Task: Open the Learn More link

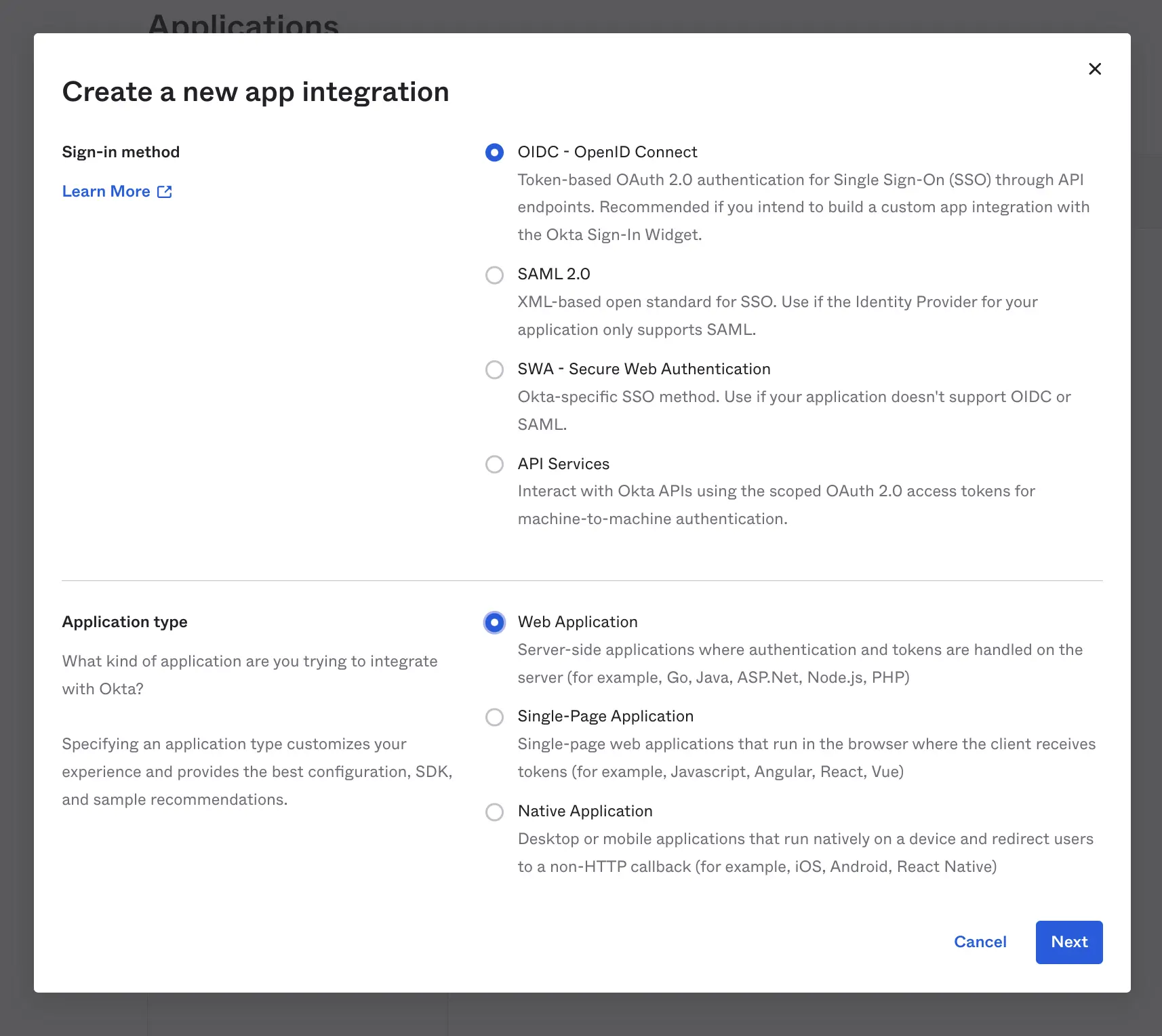Action: (x=106, y=191)
